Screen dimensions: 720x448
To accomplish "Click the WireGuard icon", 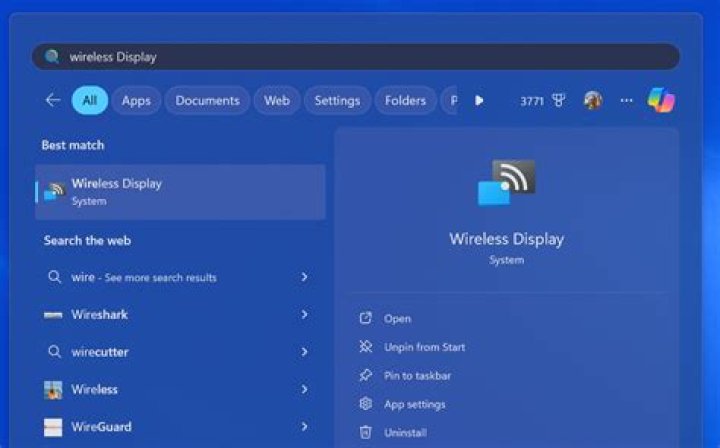I will (x=53, y=427).
